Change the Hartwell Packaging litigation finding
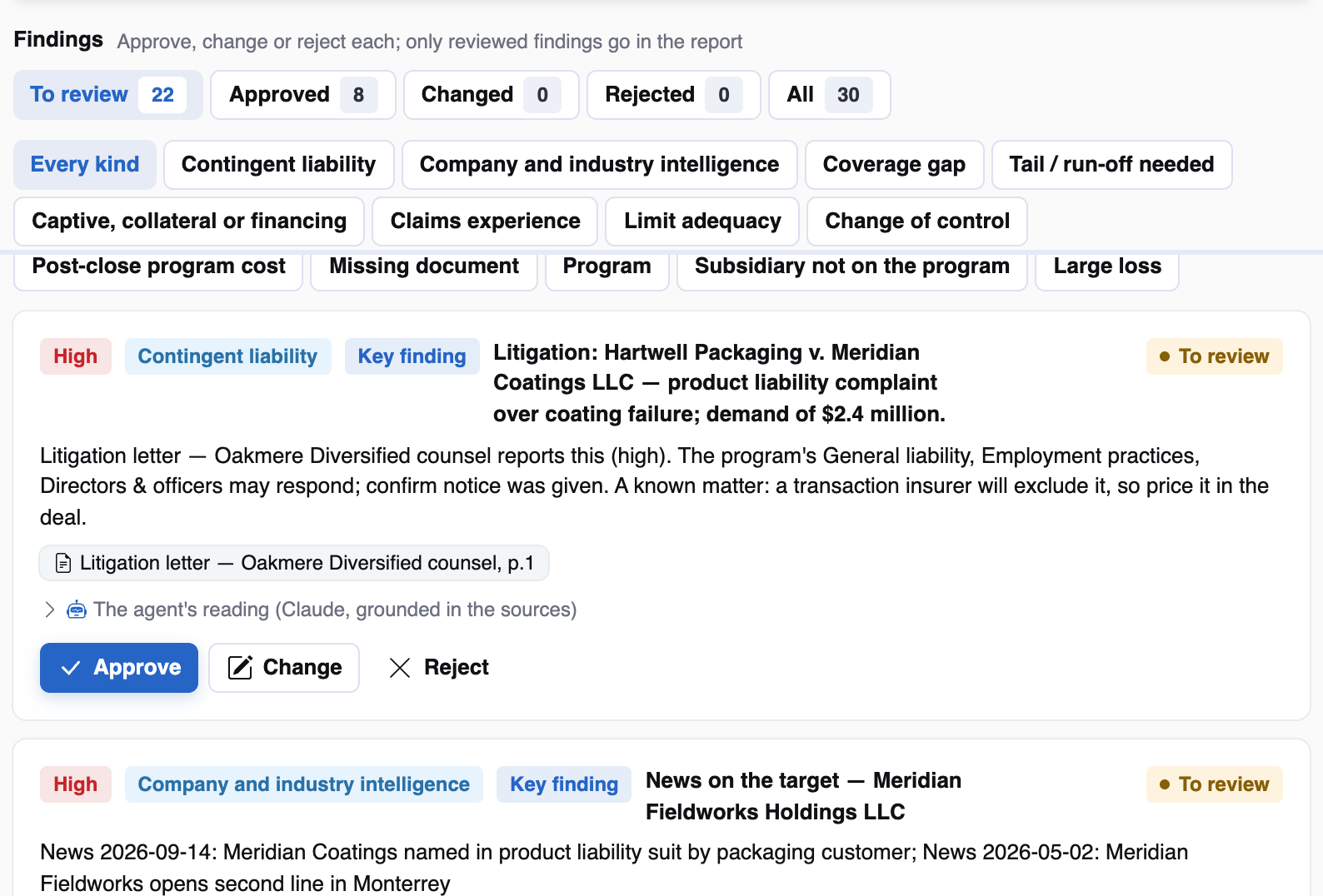This screenshot has height=896, width=1323. coord(284,668)
